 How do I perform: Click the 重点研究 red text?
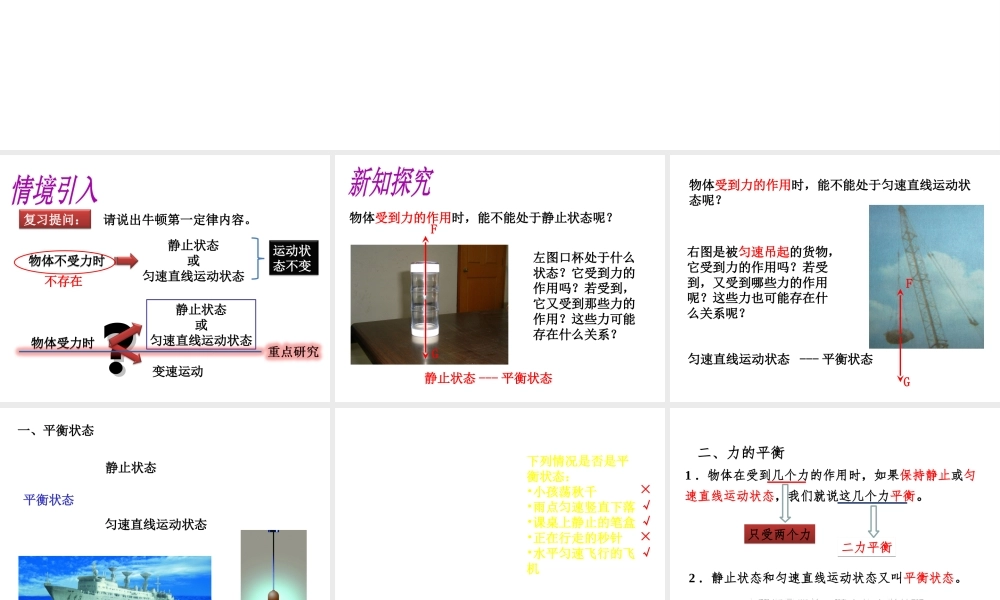pyautogui.click(x=293, y=351)
